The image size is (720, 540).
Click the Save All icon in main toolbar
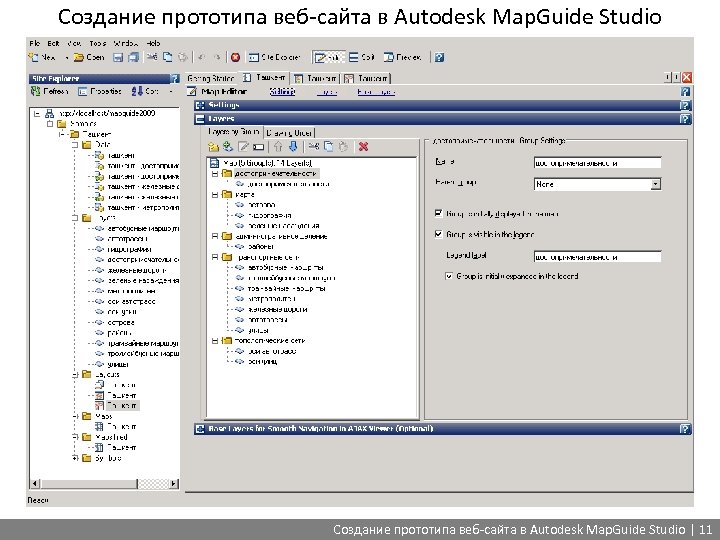click(x=134, y=57)
